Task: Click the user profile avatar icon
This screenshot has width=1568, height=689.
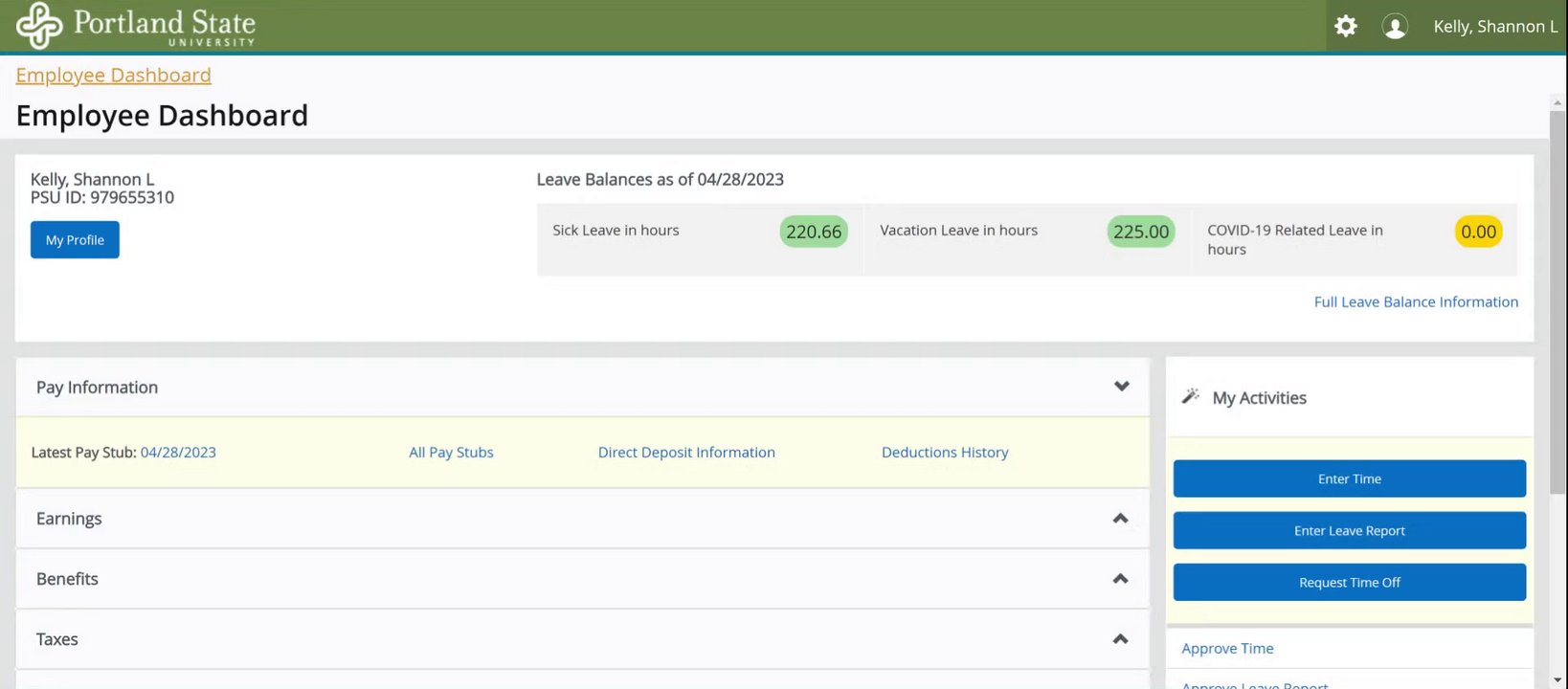Action: tap(1395, 27)
